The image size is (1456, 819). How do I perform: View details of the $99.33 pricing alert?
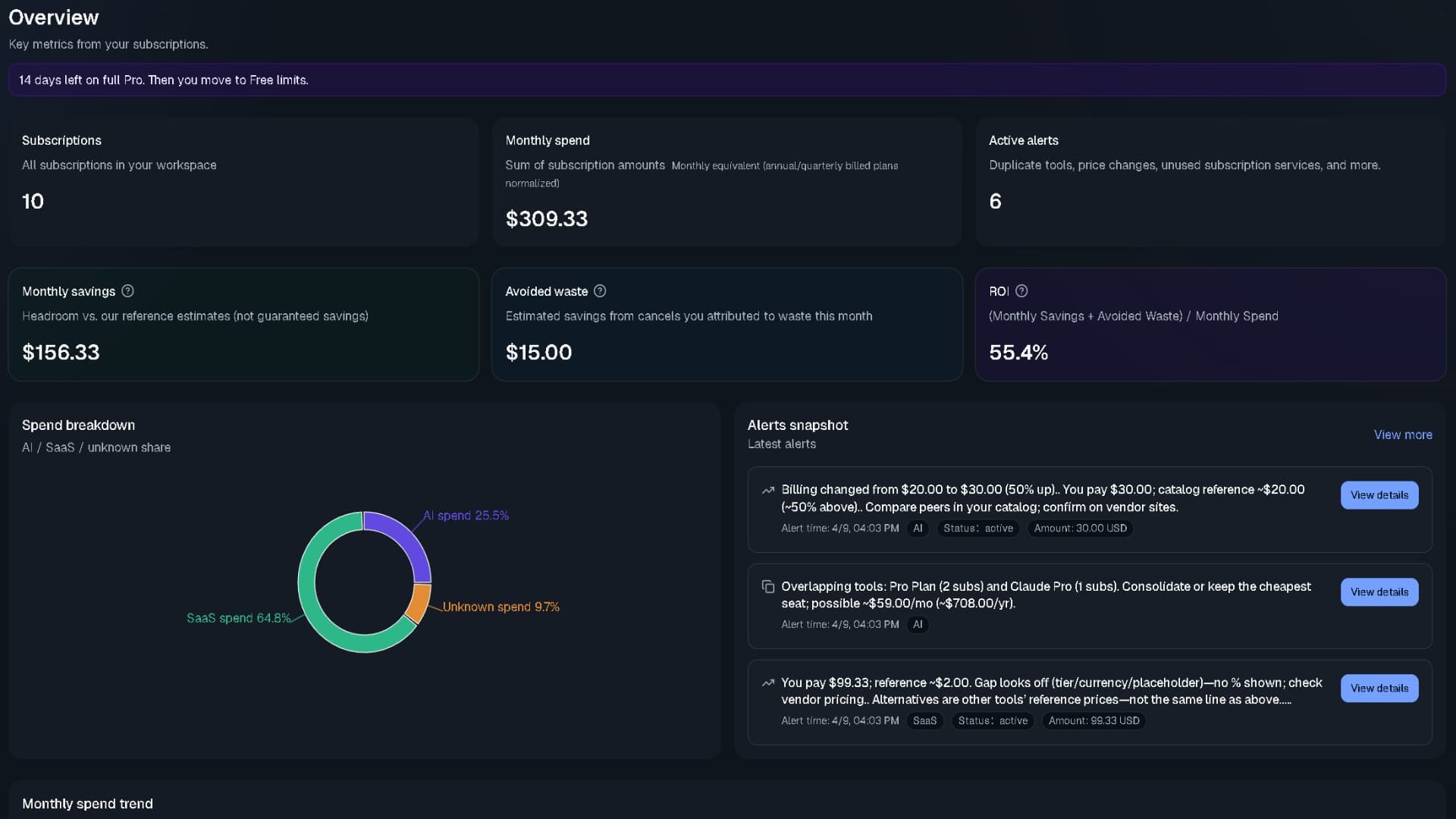[1379, 688]
